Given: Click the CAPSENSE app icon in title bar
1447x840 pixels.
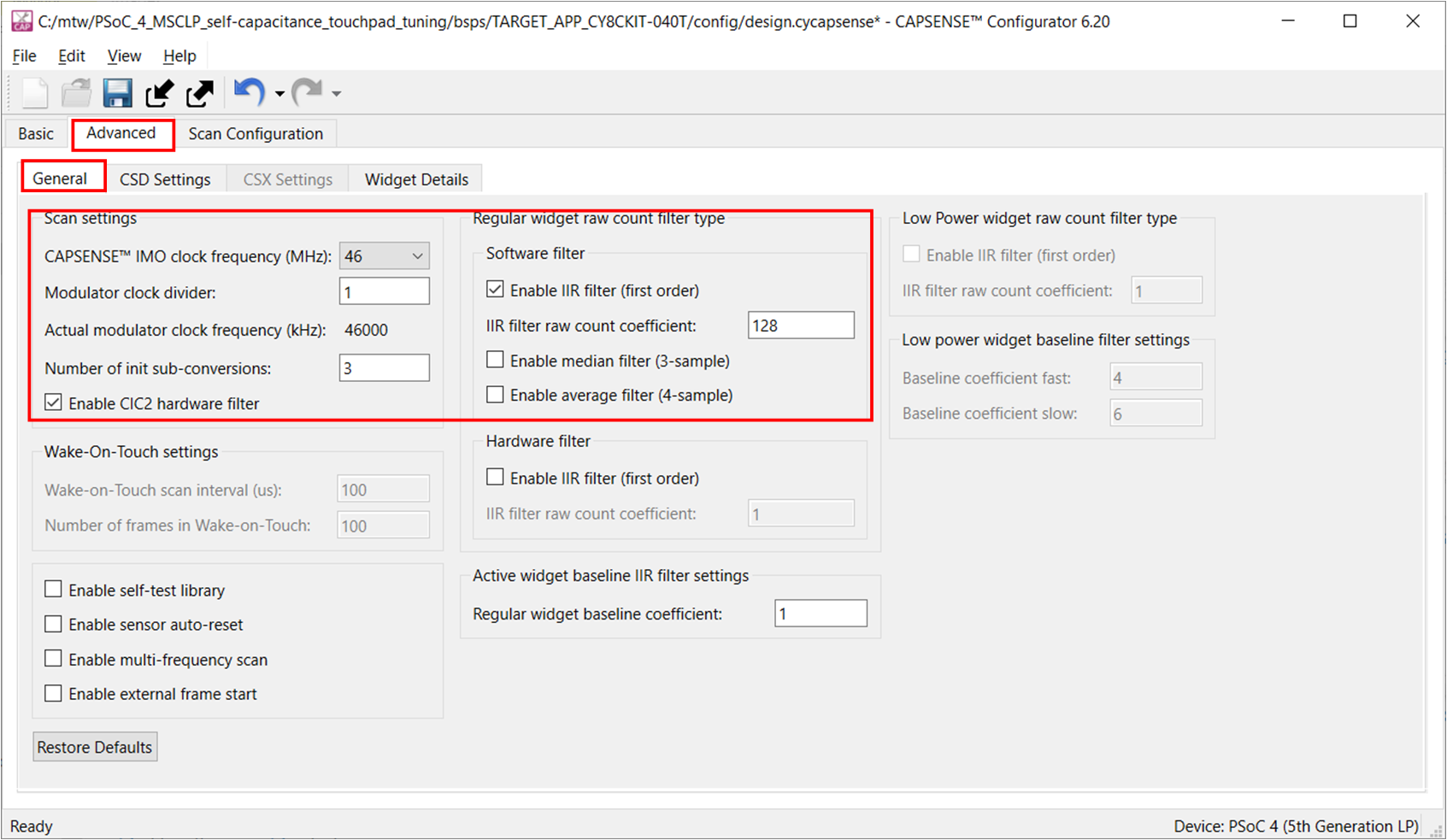Looking at the screenshot, I should coord(21,21).
